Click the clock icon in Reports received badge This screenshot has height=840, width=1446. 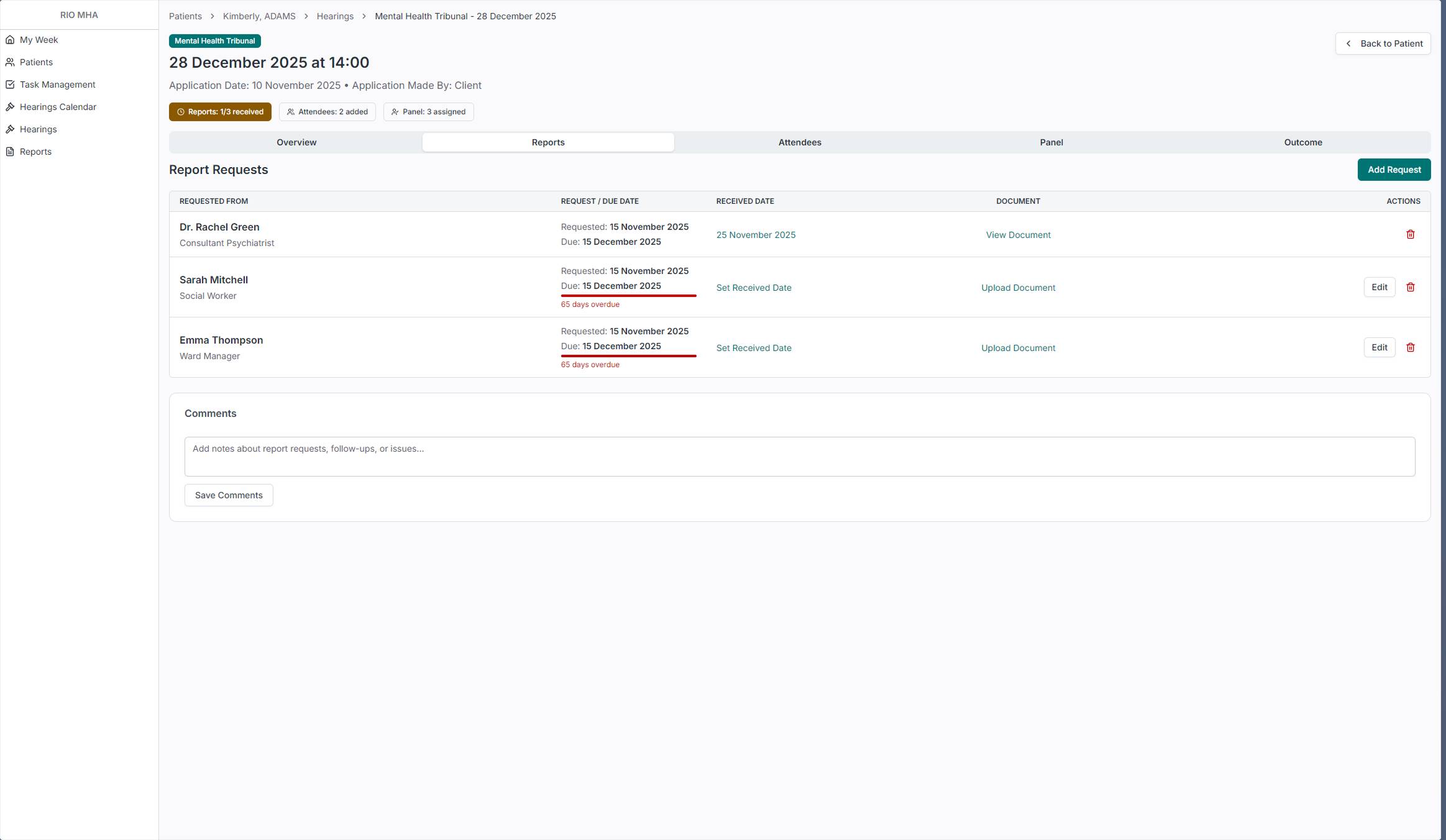181,112
